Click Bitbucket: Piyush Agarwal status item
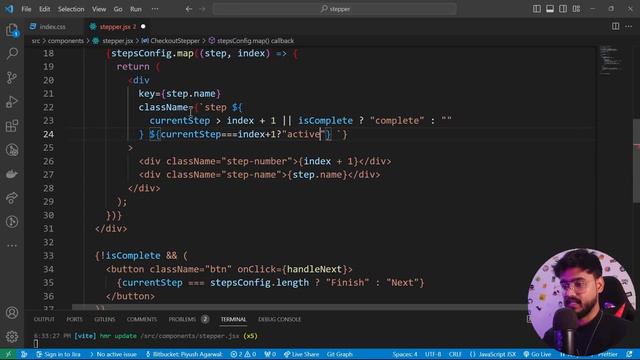 [x=184, y=354]
